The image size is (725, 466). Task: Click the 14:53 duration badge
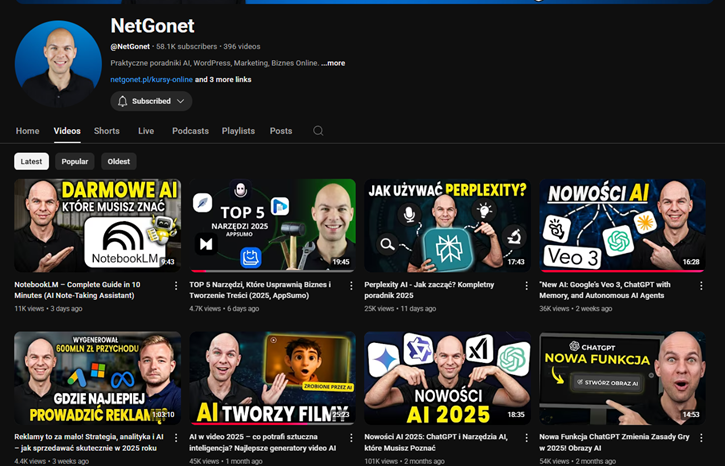(x=691, y=415)
